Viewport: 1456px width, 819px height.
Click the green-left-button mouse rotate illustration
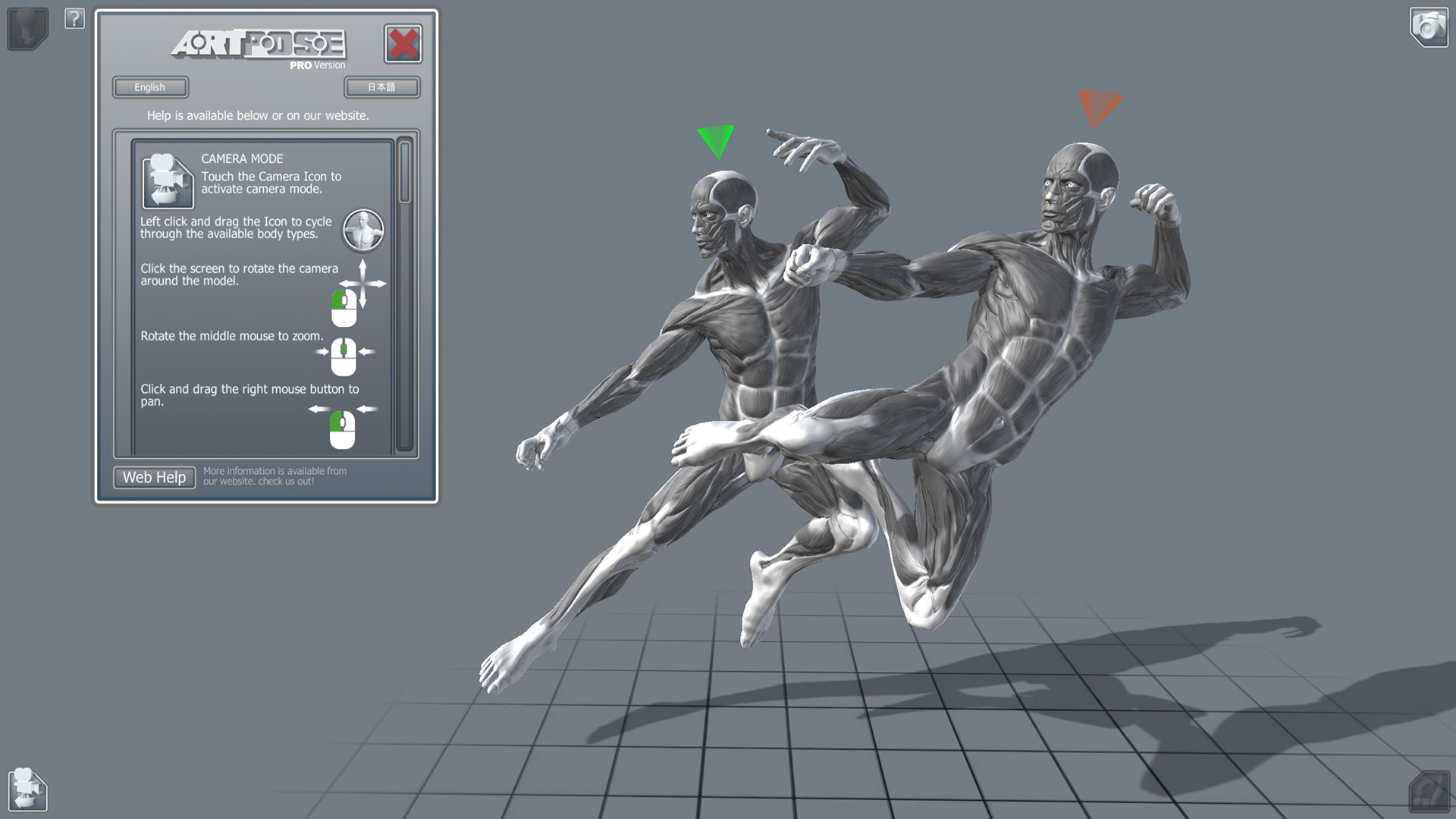pyautogui.click(x=344, y=307)
